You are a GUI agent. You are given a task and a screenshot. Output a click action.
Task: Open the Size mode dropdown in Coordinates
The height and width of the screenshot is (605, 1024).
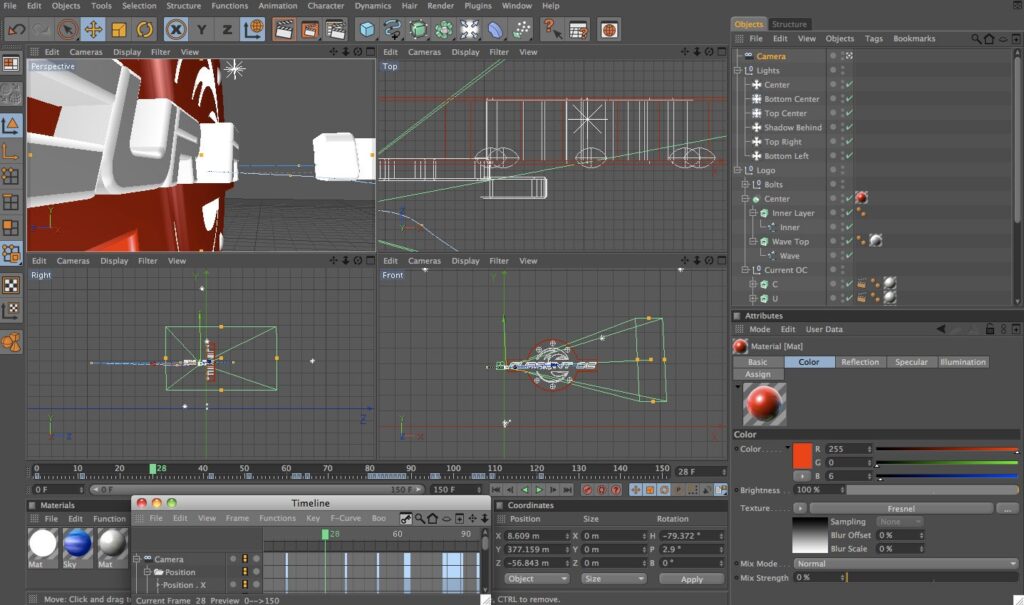(x=614, y=579)
